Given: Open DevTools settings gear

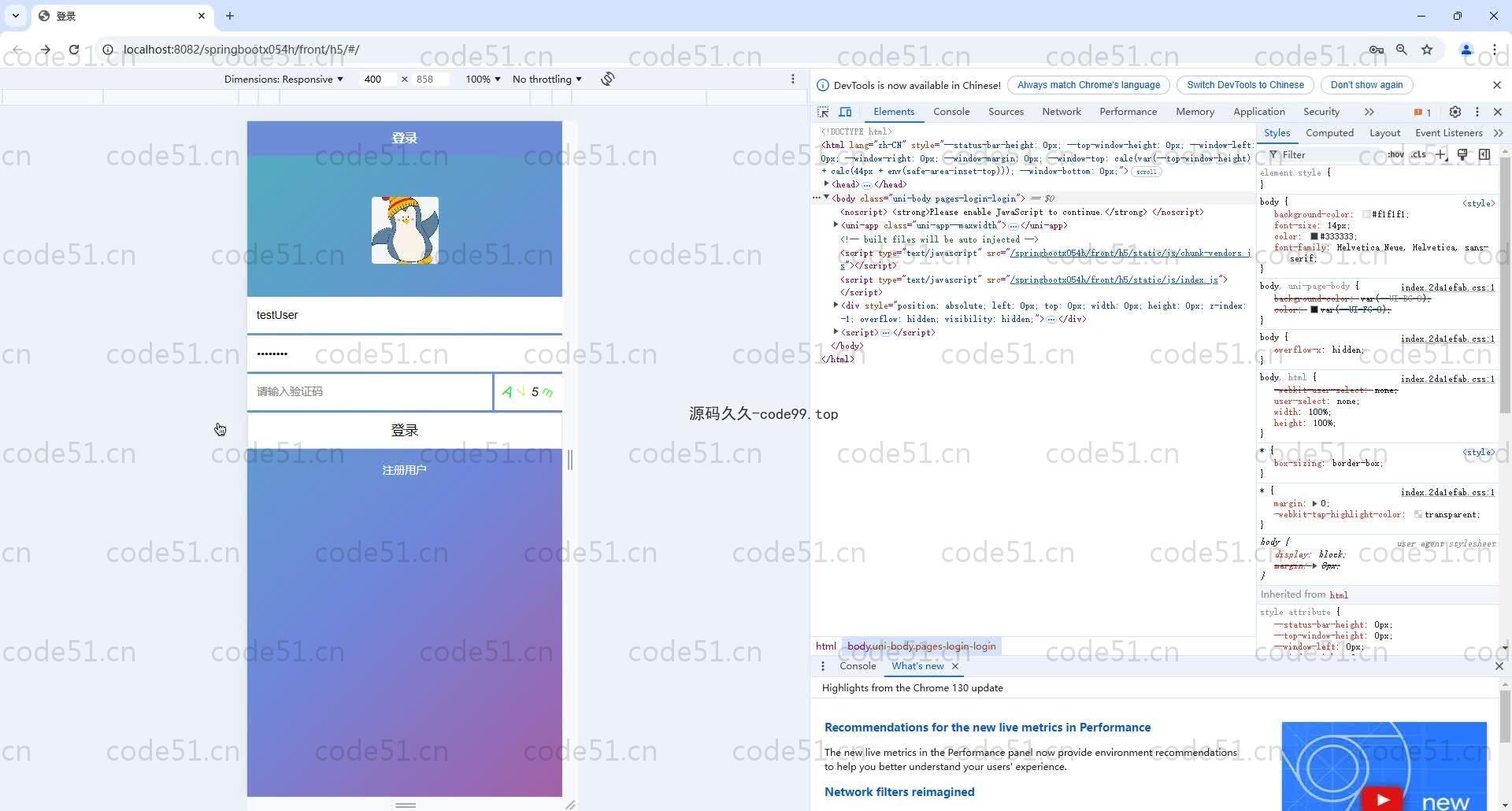Looking at the screenshot, I should [x=1455, y=112].
